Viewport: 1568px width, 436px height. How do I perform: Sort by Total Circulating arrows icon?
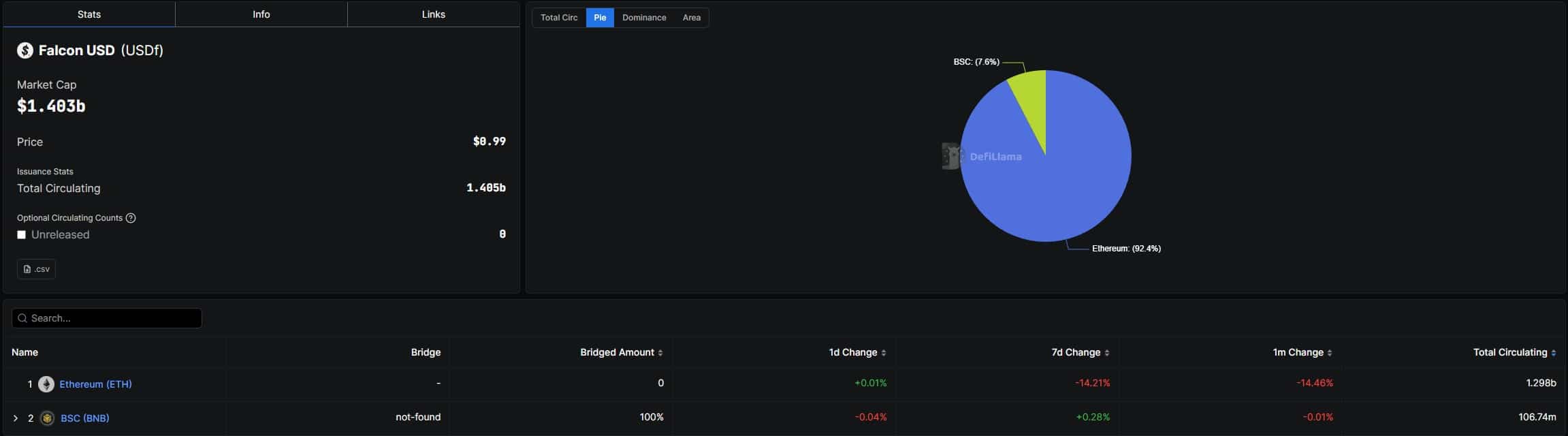(1553, 353)
